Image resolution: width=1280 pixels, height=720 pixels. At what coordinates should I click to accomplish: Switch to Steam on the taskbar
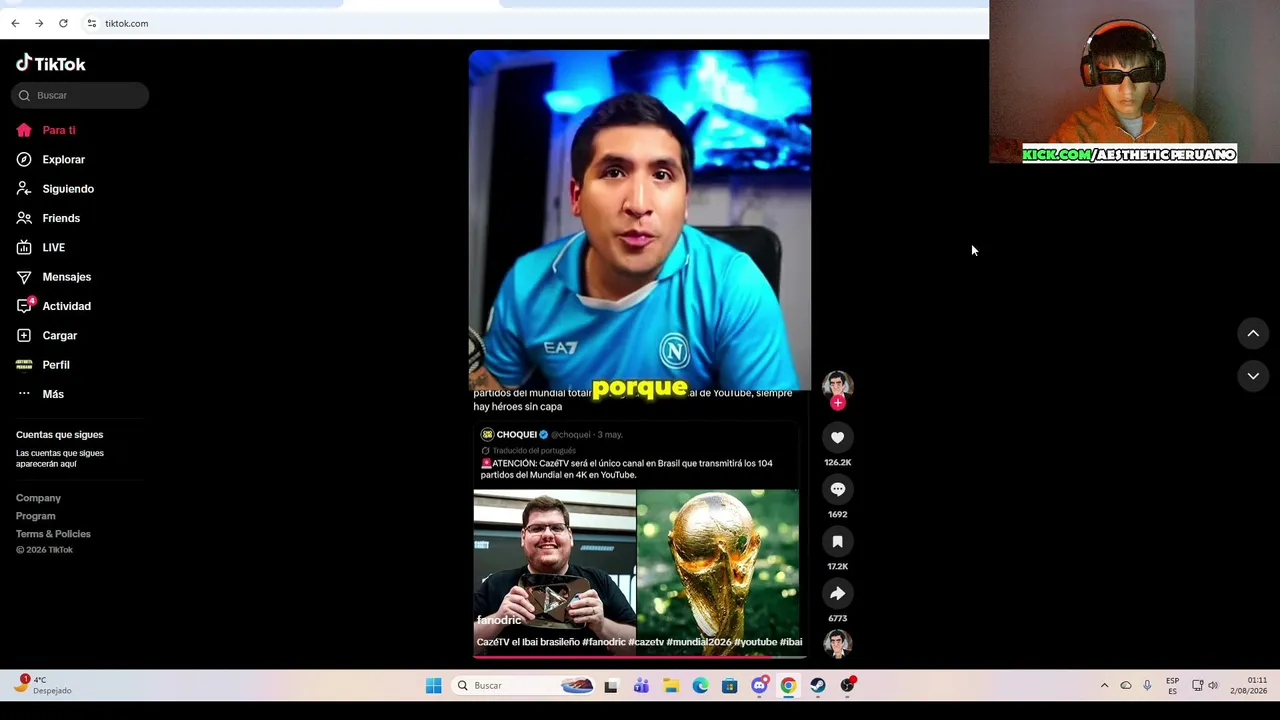(818, 686)
